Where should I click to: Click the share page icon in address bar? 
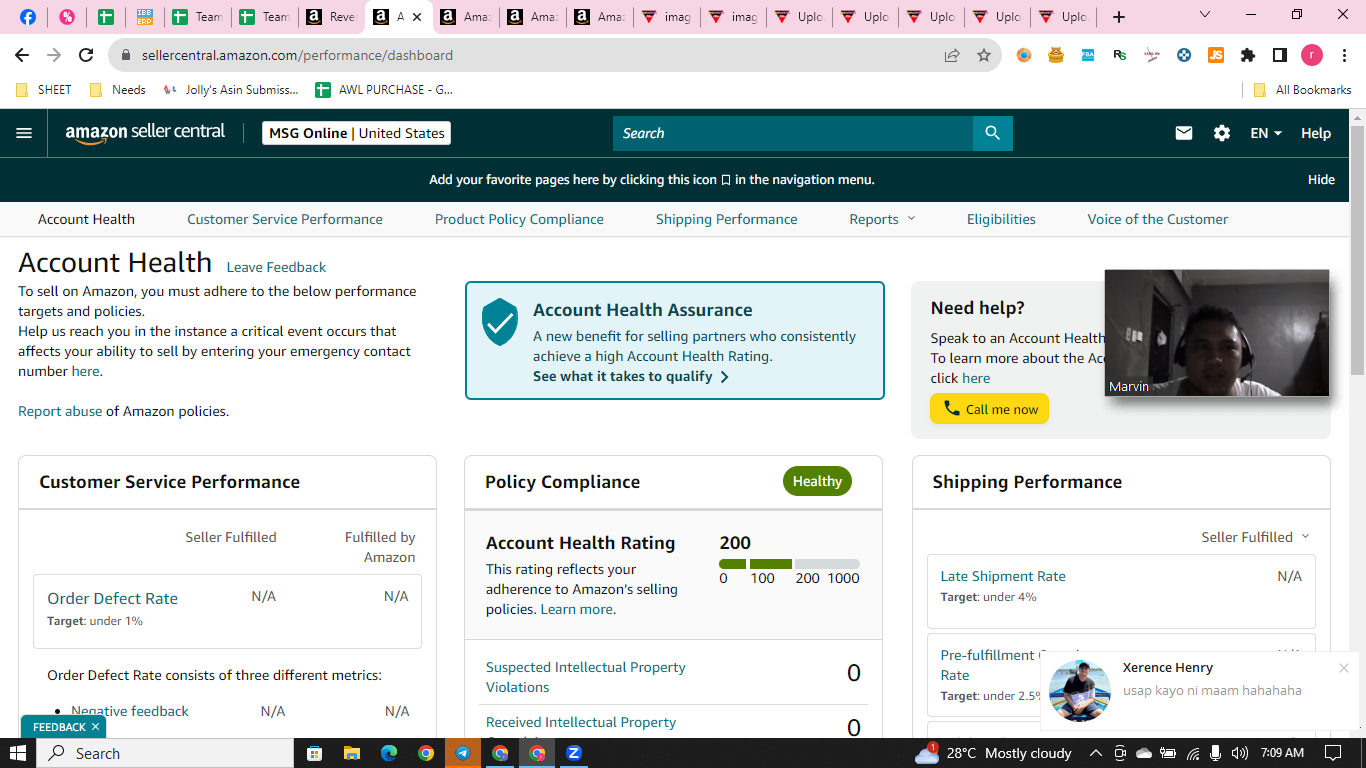point(952,55)
